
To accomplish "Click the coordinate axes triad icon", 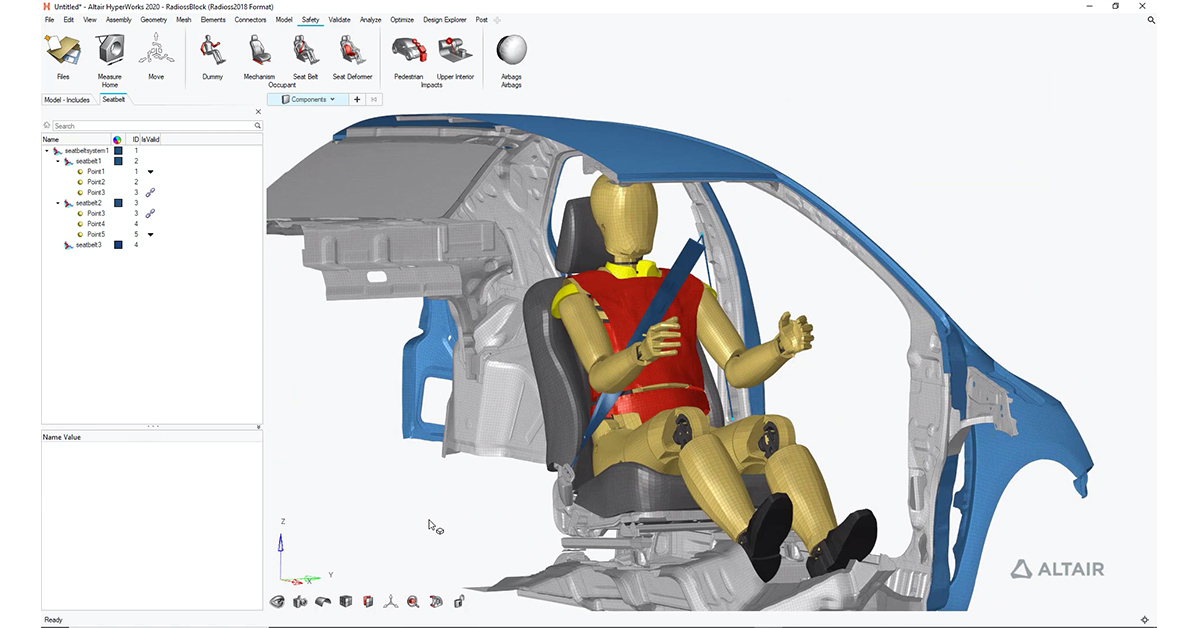I will pos(391,601).
